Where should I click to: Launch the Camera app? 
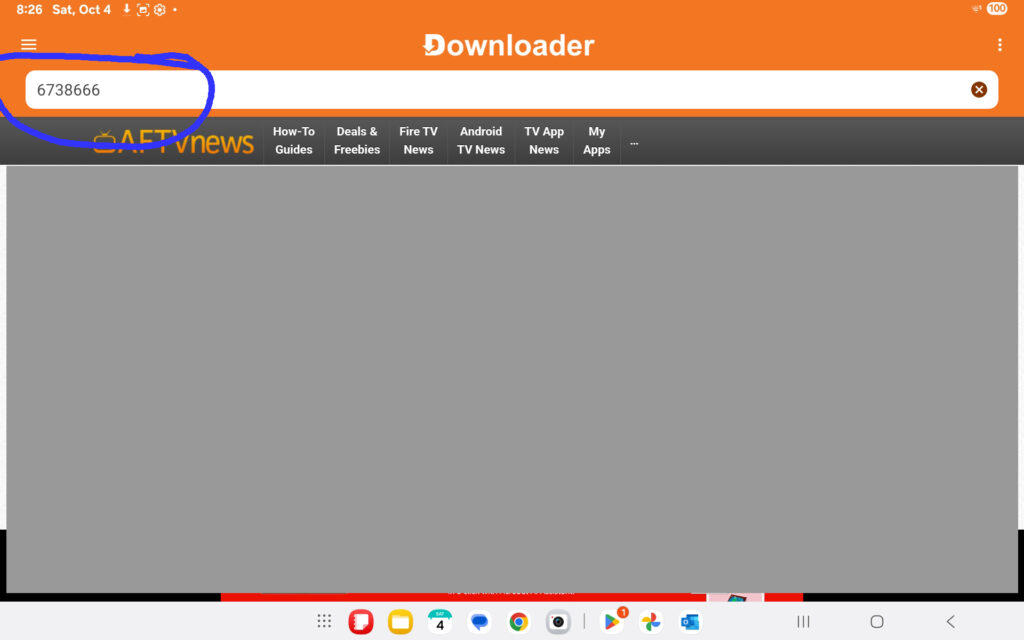[558, 622]
